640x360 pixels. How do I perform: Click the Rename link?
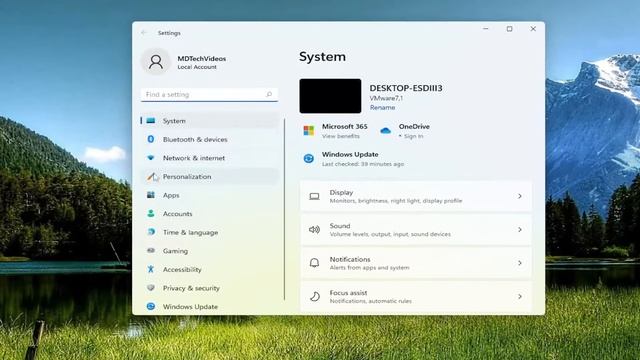click(382, 107)
